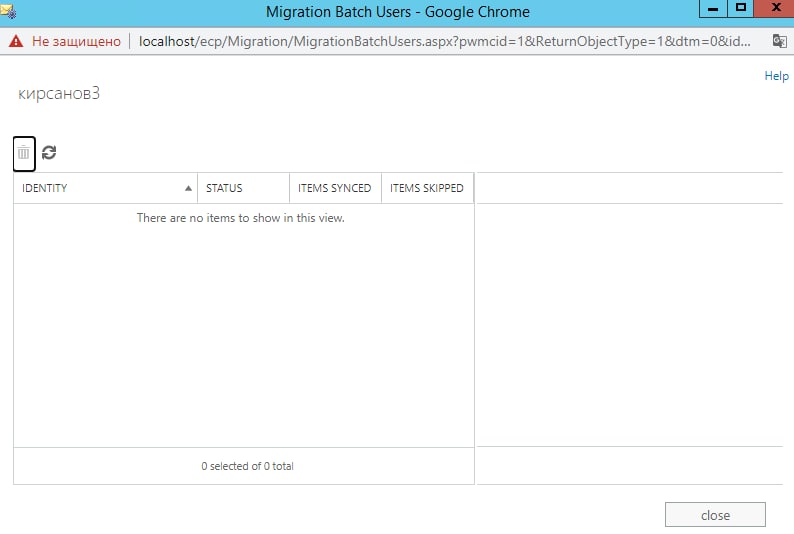This screenshot has height=534, width=794.
Task: Click the 'Не защищено' security label
Action: pyautogui.click(x=76, y=42)
